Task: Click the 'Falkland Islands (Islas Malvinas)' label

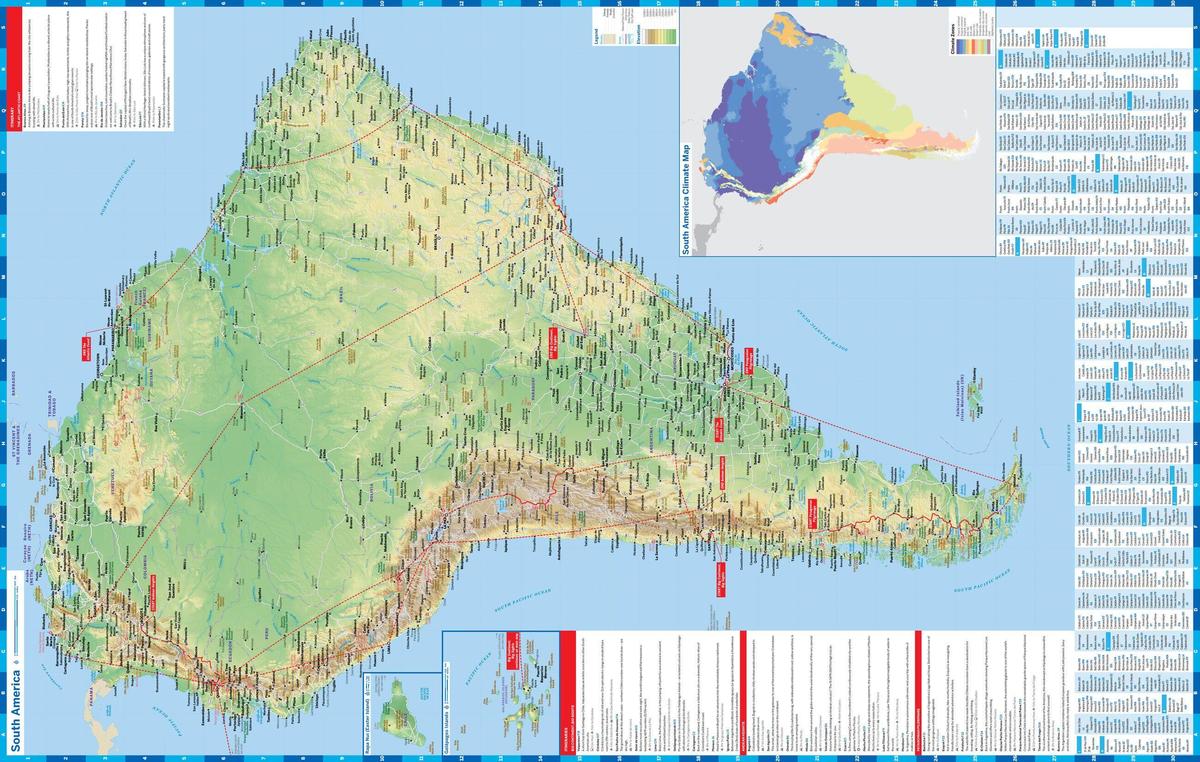Action: click(960, 398)
